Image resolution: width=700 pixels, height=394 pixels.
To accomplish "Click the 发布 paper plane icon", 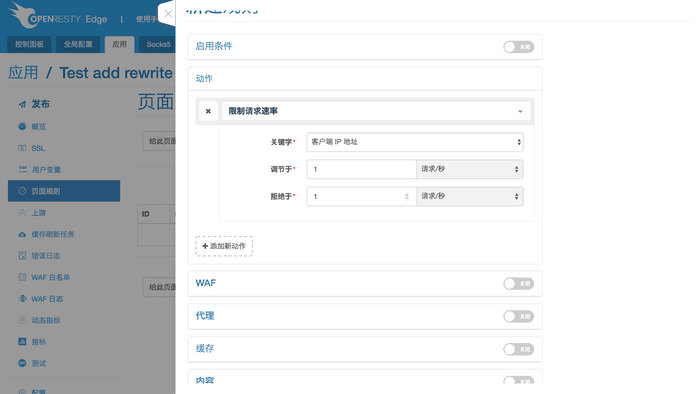I will 22,104.
